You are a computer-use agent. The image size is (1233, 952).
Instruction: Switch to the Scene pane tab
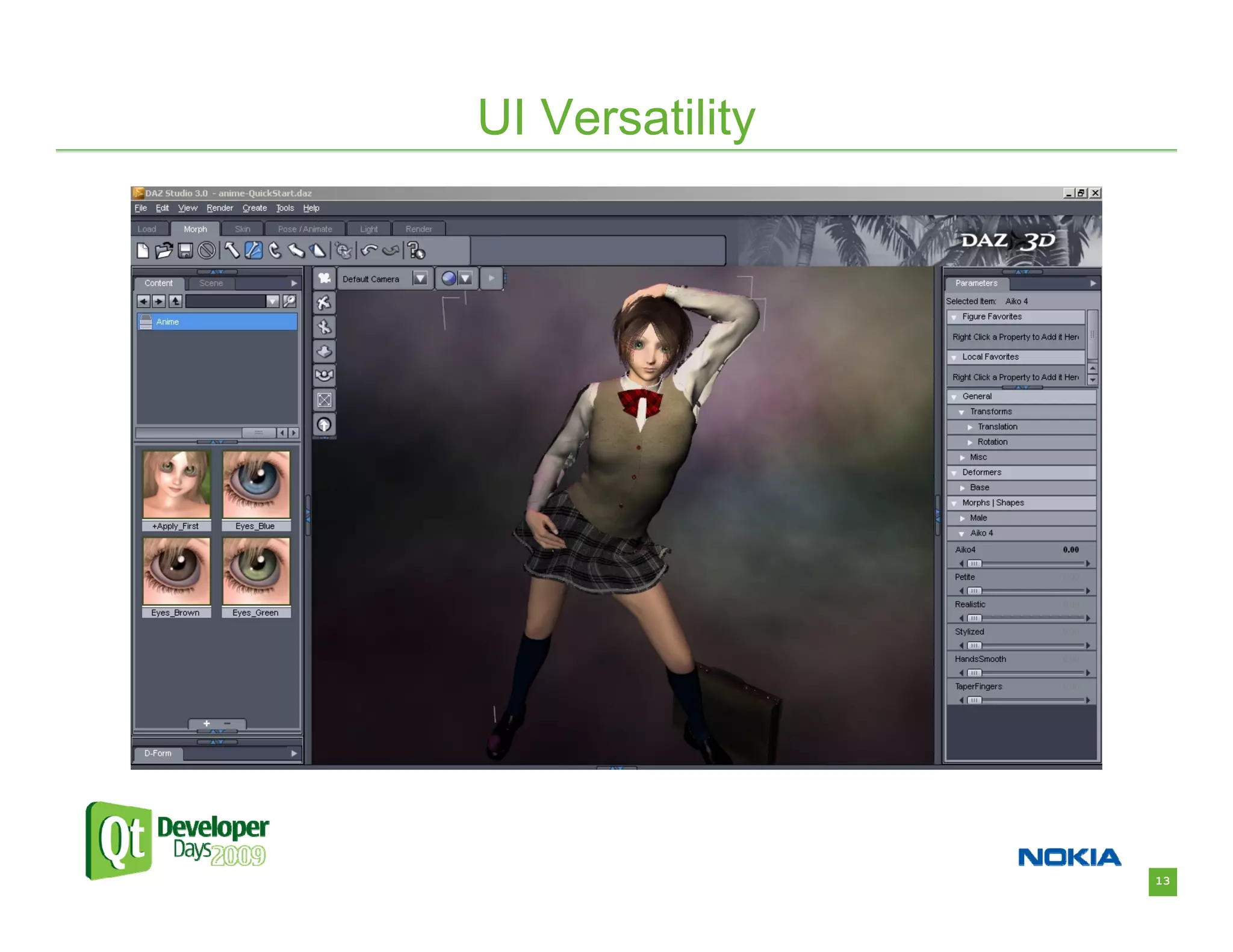pos(211,283)
